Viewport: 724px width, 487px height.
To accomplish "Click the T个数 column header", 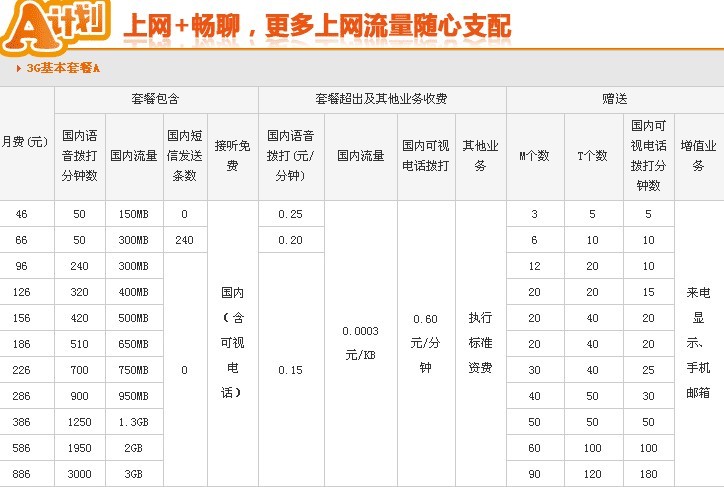I will coord(593,156).
